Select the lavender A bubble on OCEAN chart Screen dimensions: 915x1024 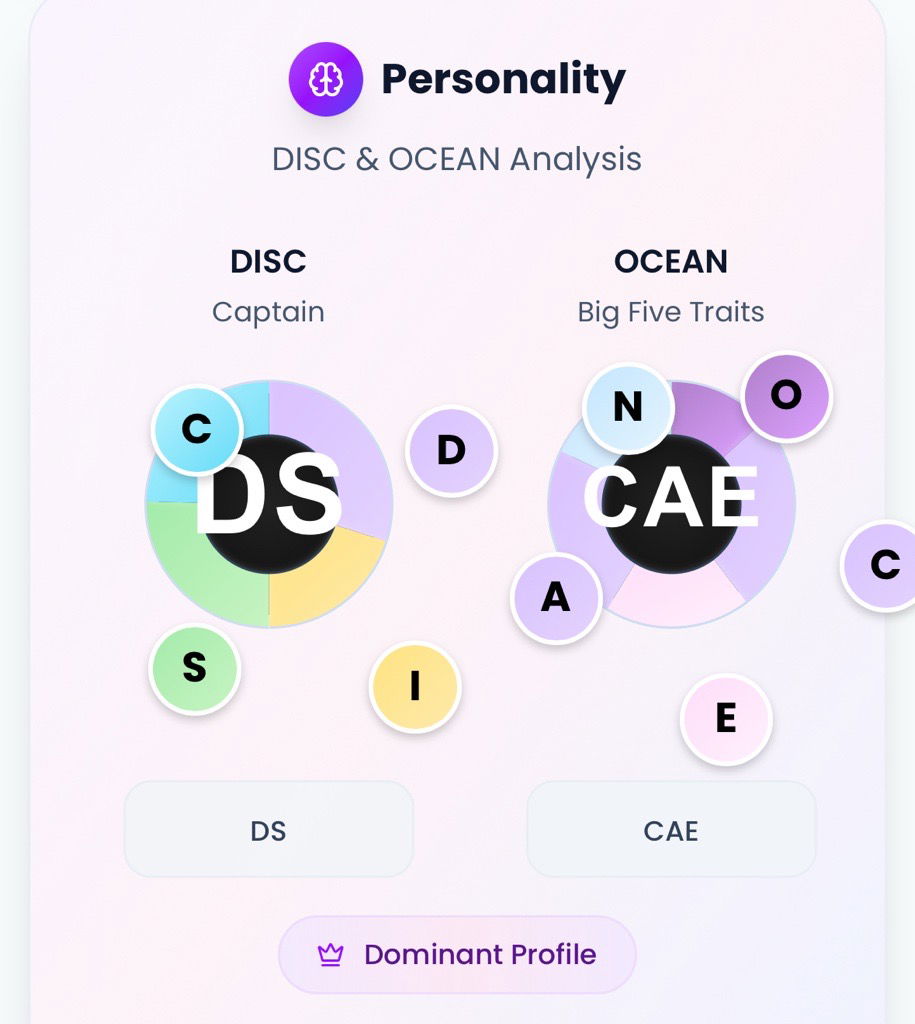click(x=556, y=598)
